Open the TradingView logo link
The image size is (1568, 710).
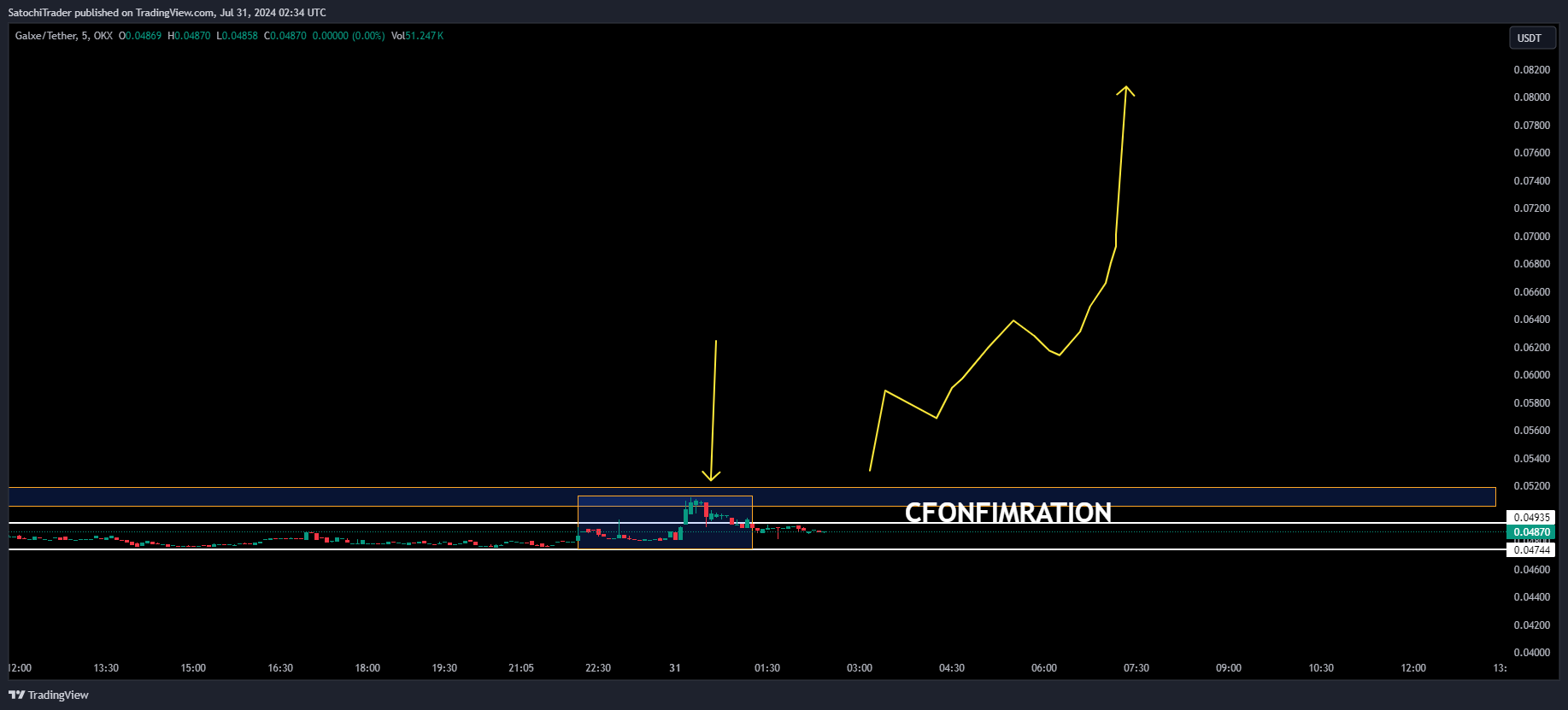pyautogui.click(x=49, y=695)
